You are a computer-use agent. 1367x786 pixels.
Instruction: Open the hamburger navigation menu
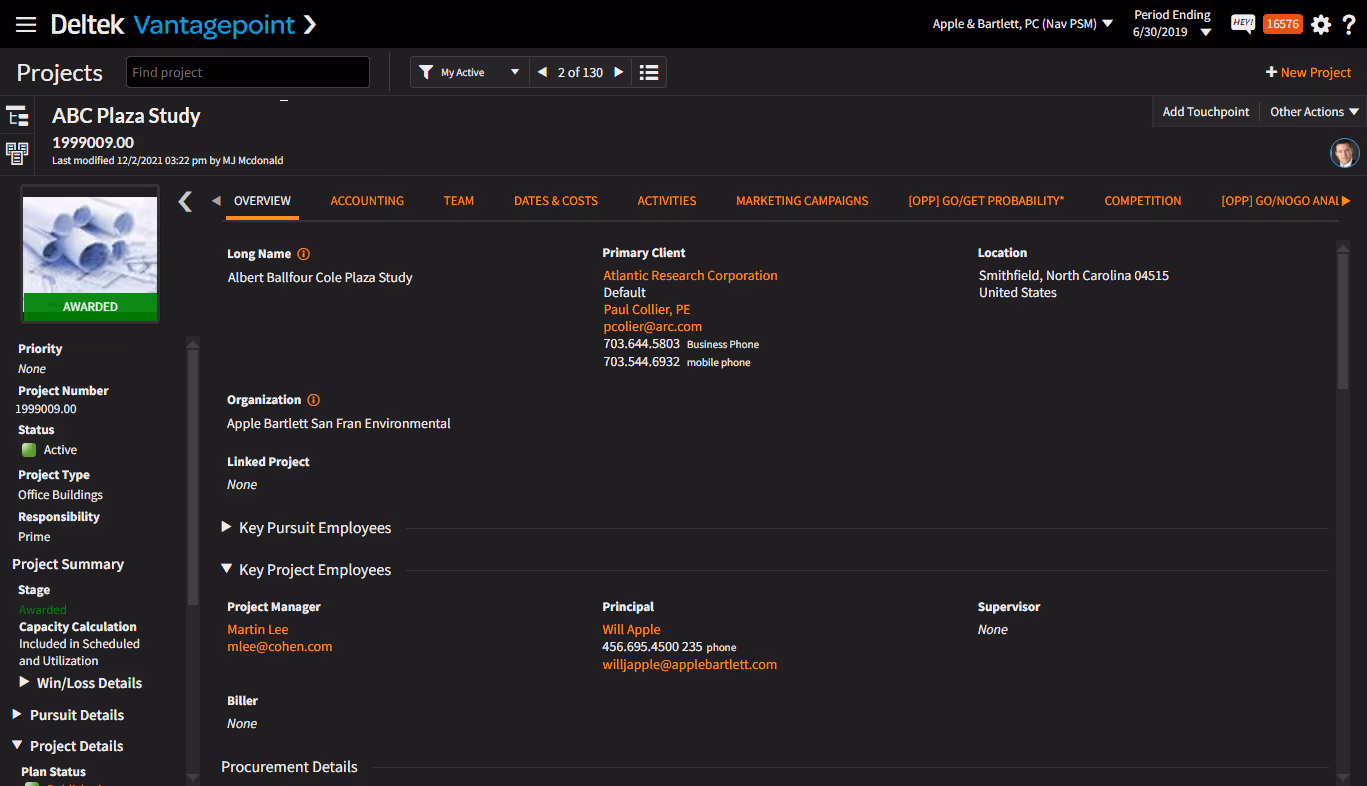tap(26, 24)
